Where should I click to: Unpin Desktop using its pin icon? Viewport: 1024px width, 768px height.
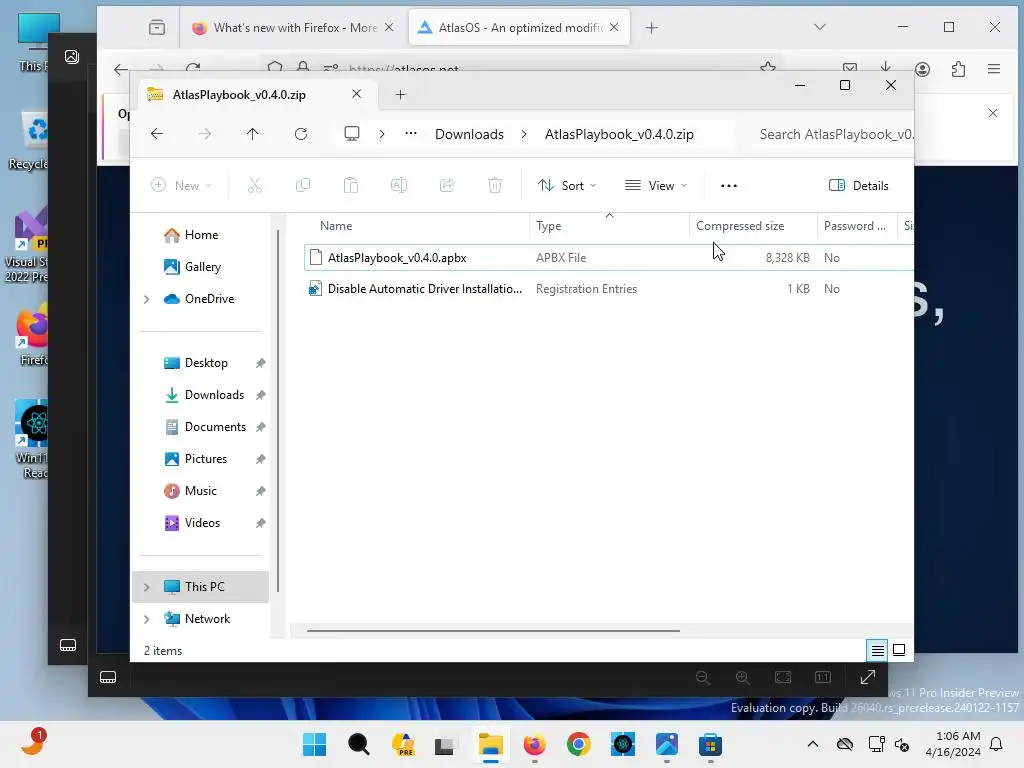point(261,363)
